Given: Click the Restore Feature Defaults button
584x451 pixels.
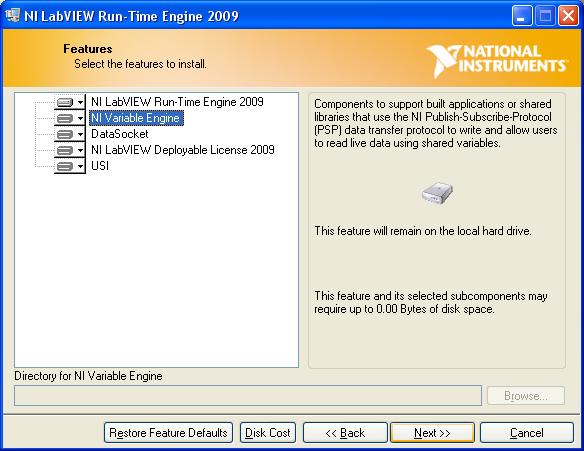Looking at the screenshot, I should point(168,433).
